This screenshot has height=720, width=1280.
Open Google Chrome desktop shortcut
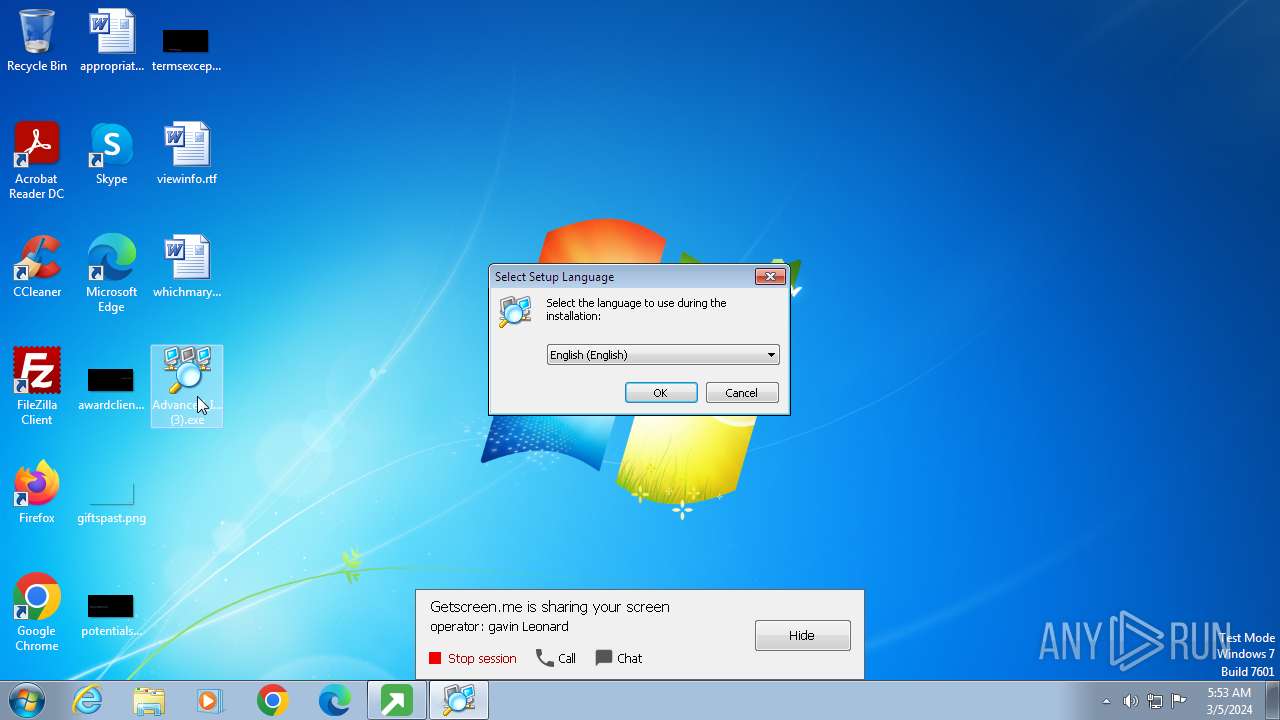pos(37,612)
